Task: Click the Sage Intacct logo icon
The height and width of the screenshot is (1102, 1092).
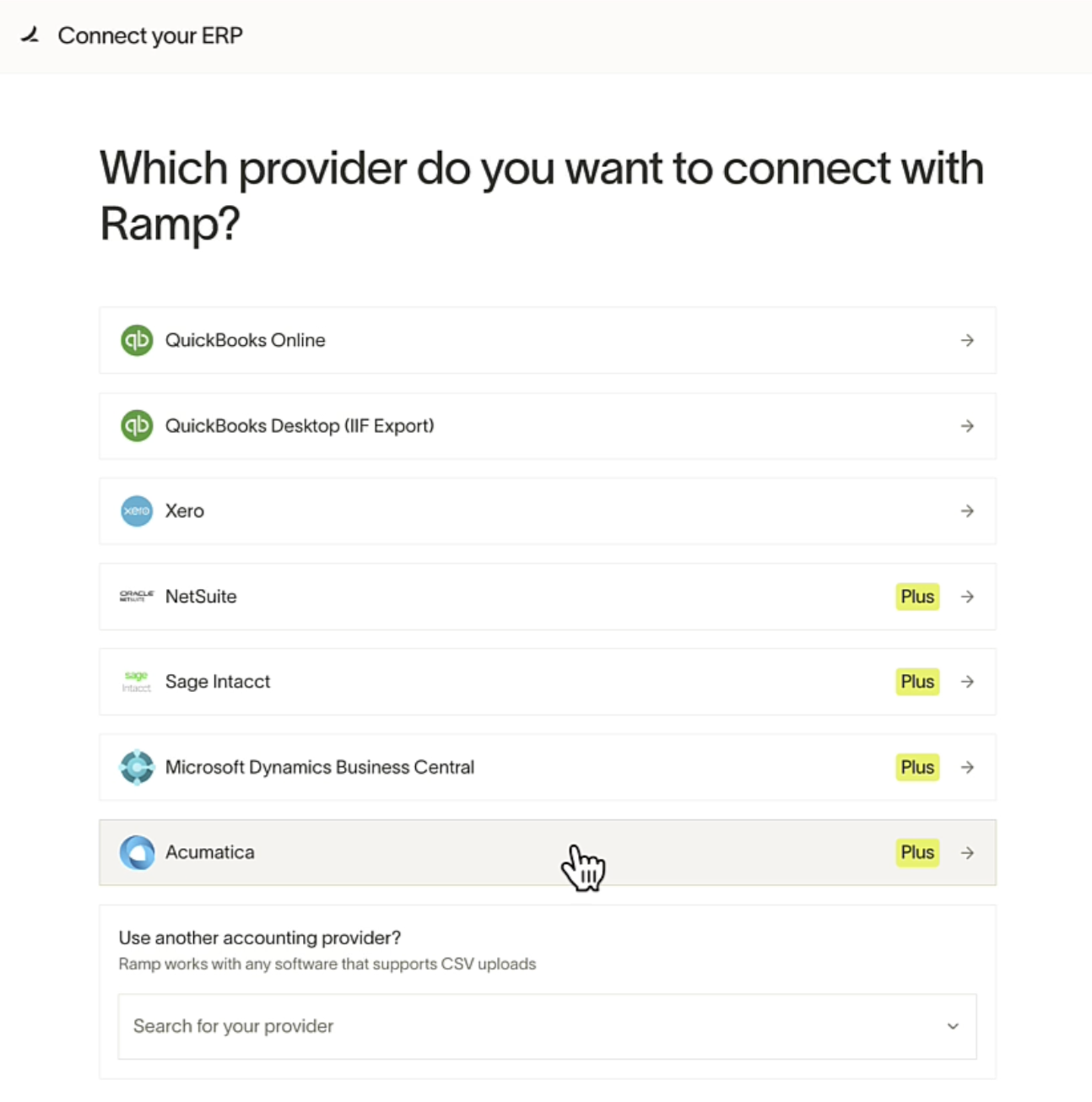Action: [x=137, y=681]
